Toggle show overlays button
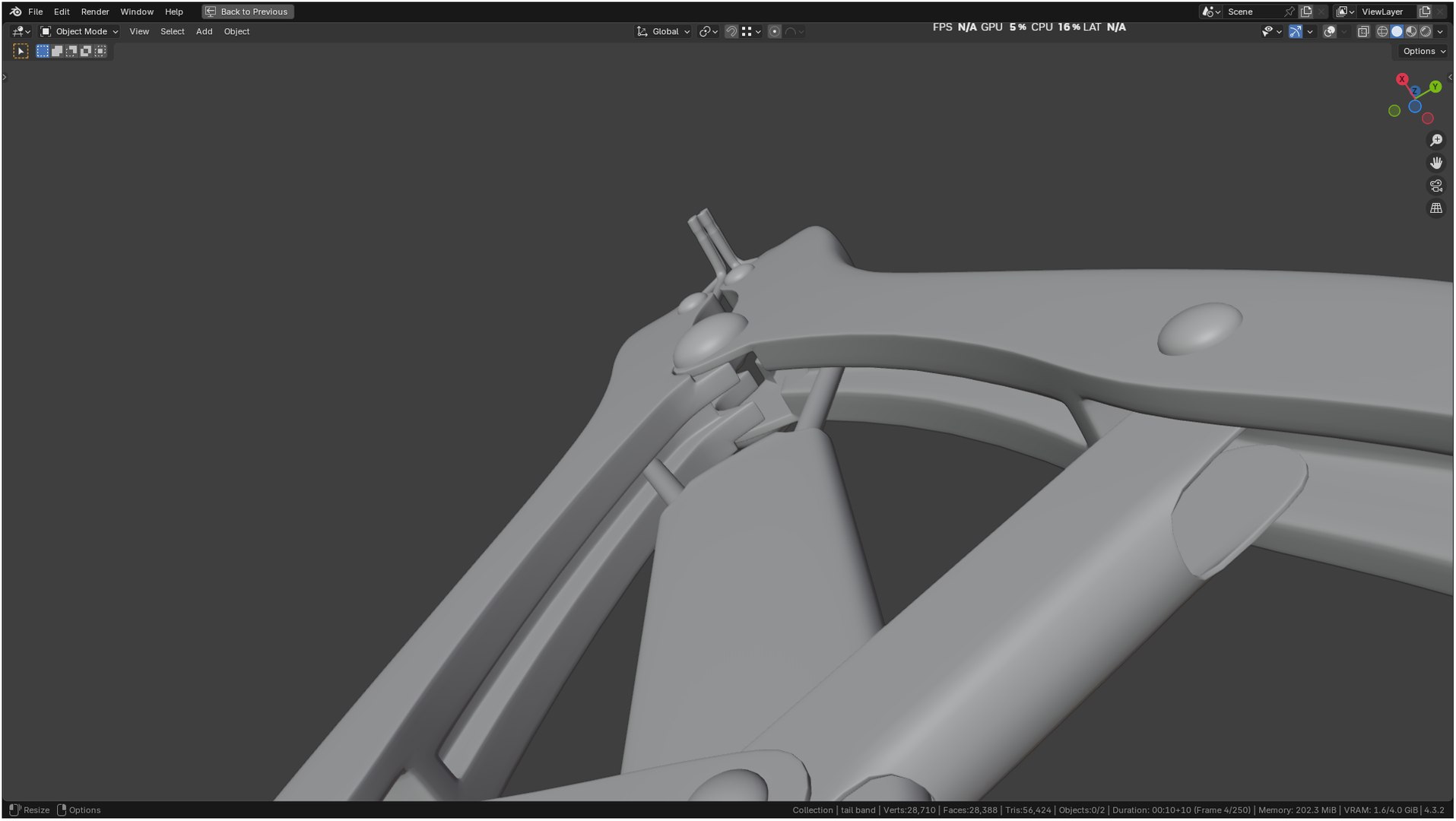The image size is (1456, 821). [x=1329, y=31]
